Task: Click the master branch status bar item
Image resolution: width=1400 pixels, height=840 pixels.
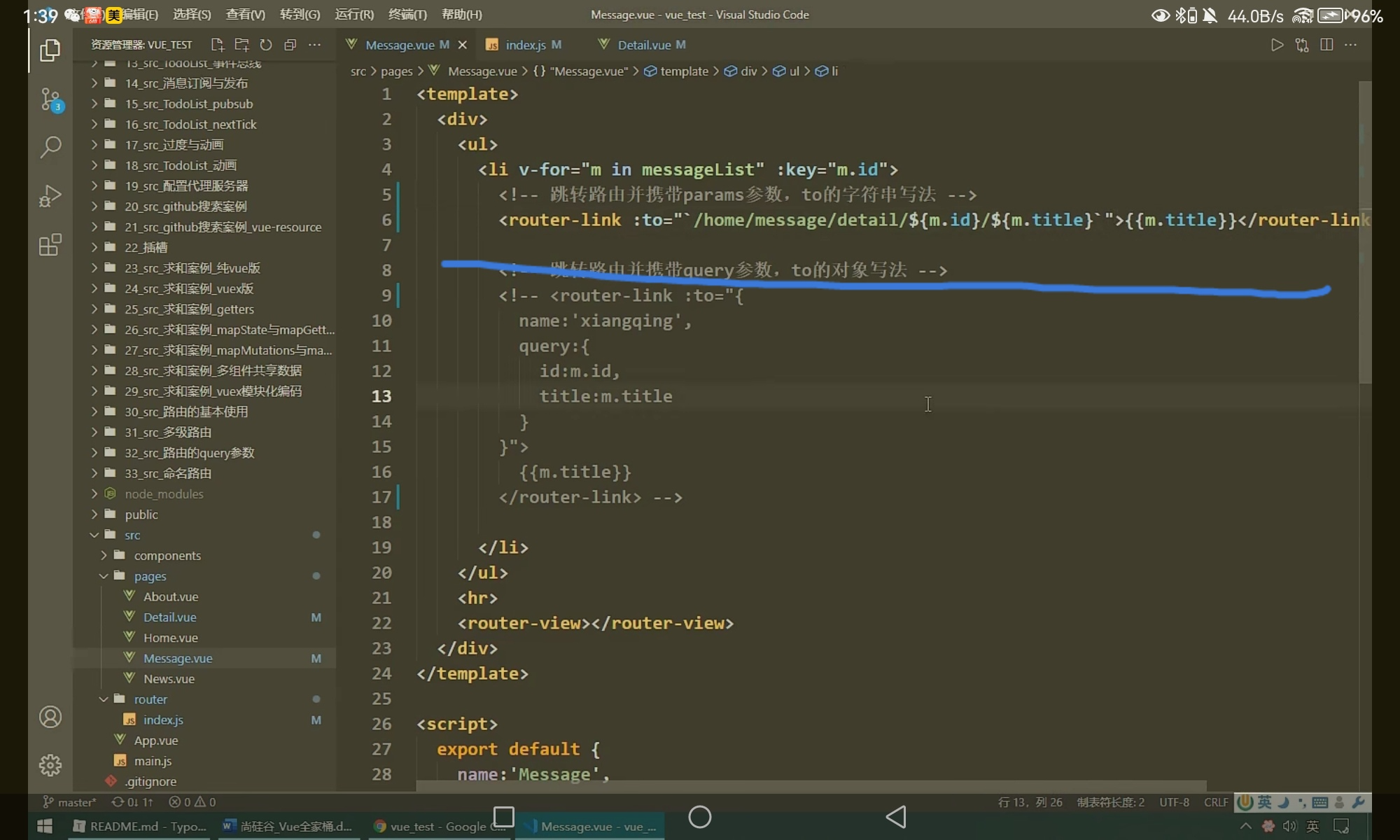Action: 70,802
